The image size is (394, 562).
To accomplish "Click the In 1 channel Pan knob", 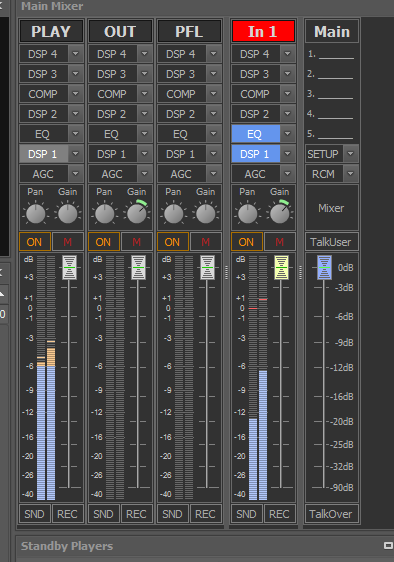I will tap(247, 214).
